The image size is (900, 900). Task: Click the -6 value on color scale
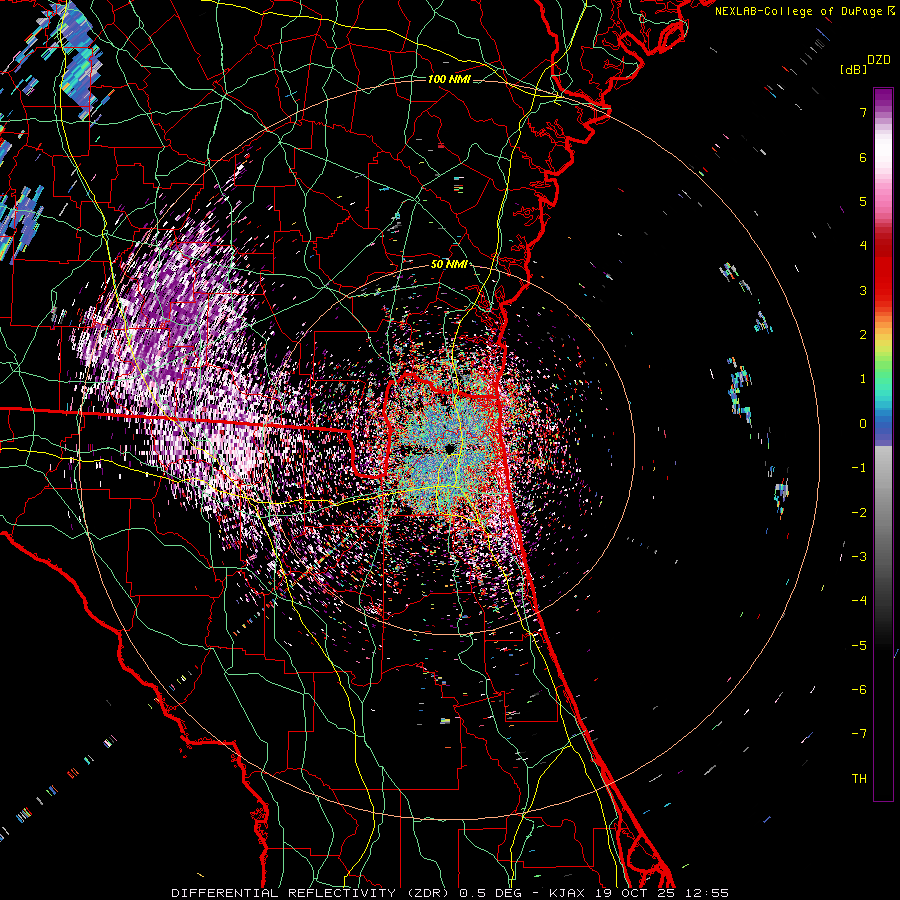coord(859,690)
